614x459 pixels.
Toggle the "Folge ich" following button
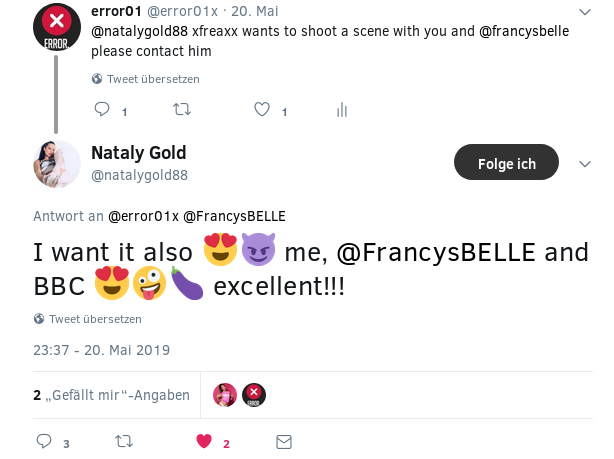[x=506, y=163]
